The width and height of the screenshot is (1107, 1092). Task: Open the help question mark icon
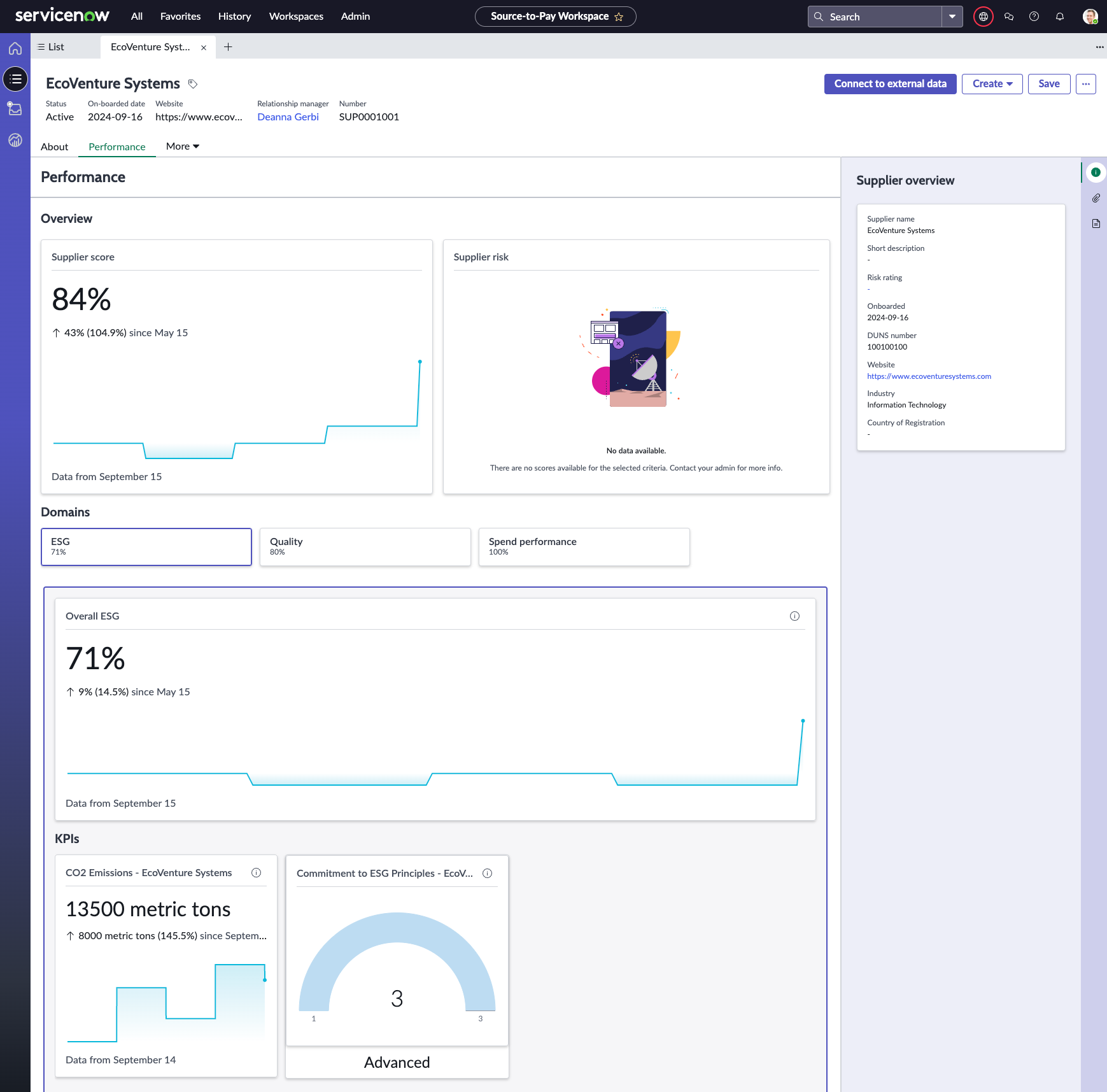1034,17
